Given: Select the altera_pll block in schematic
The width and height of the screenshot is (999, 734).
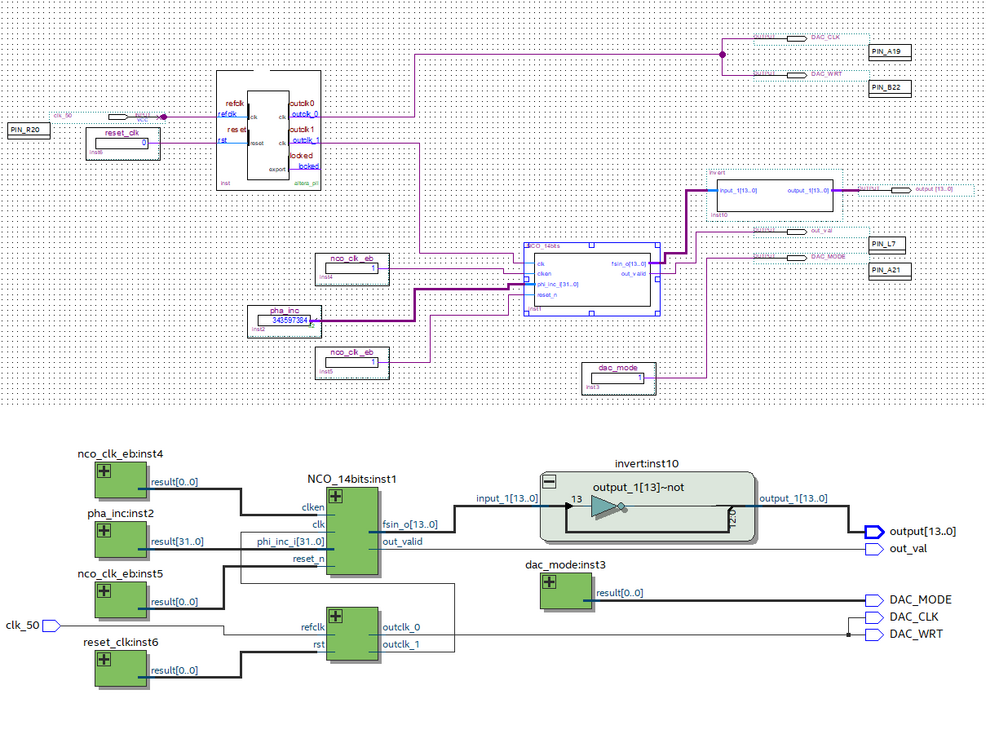Looking at the screenshot, I should point(268,130).
